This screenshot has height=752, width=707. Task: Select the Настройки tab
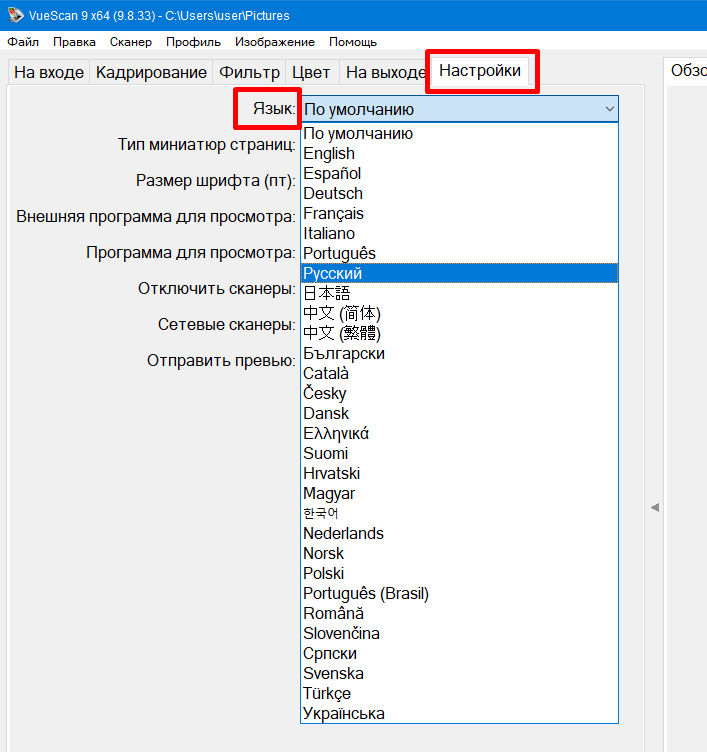(480, 71)
